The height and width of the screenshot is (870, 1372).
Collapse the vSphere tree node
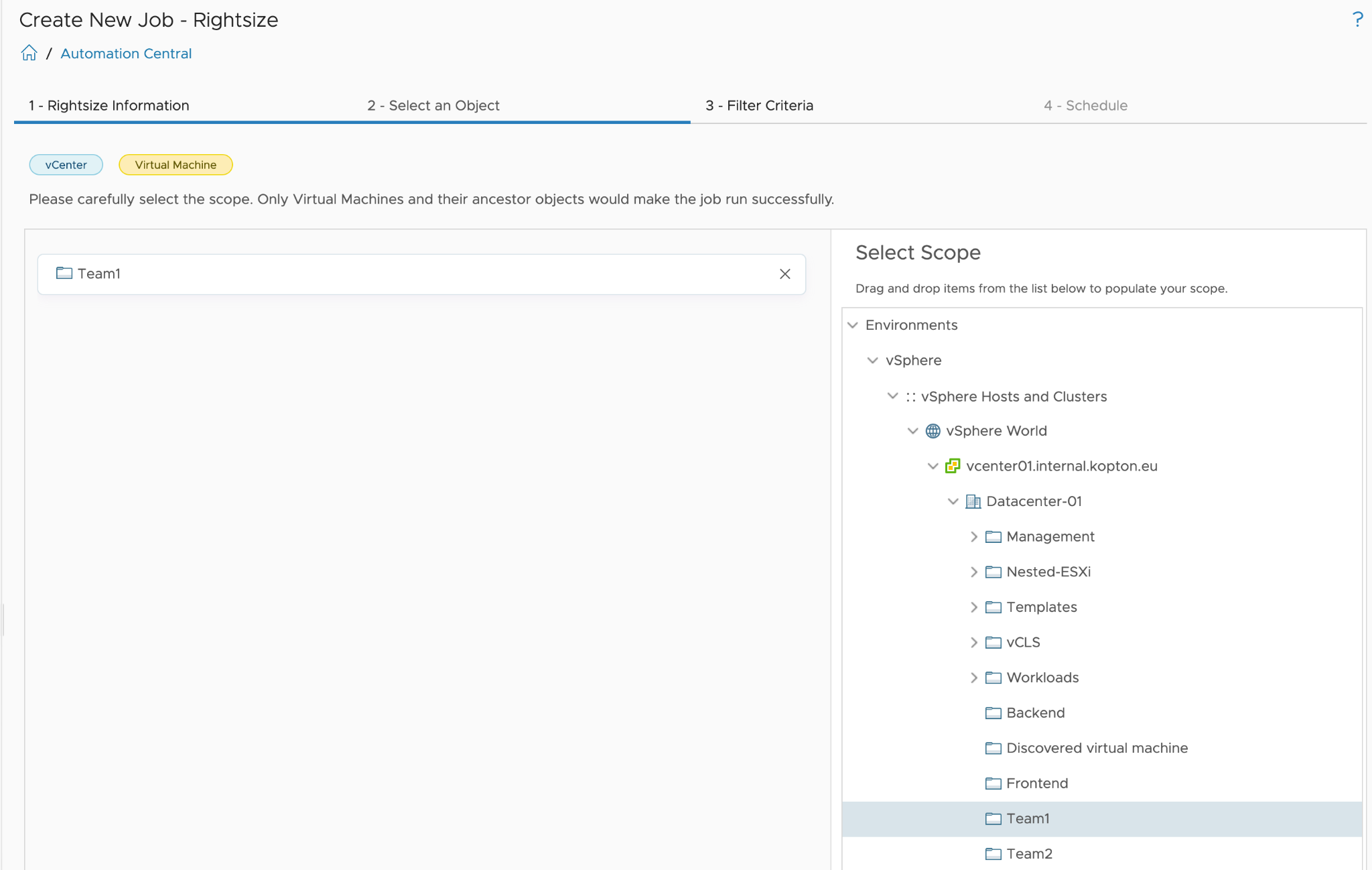point(873,361)
